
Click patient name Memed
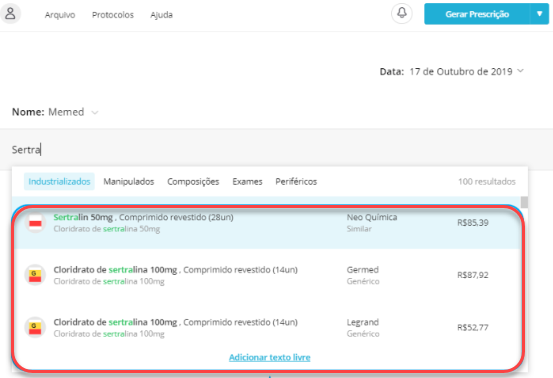point(66,112)
